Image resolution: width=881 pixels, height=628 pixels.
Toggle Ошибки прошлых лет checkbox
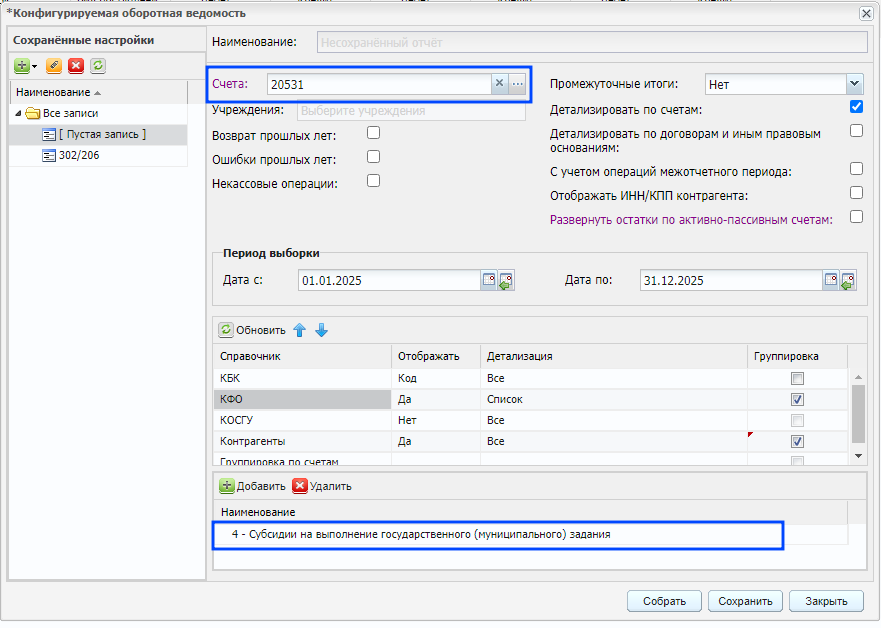[x=373, y=157]
